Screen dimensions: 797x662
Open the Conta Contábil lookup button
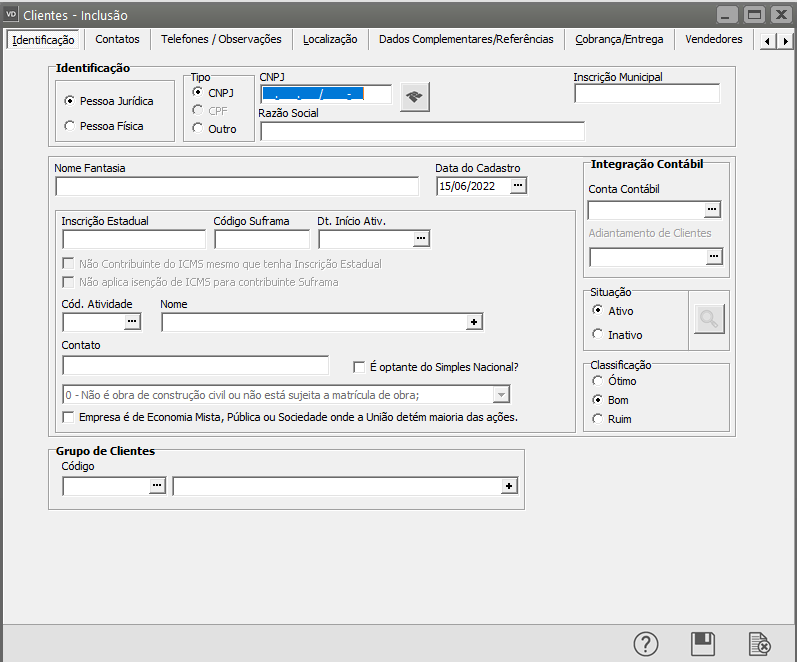[x=712, y=210]
